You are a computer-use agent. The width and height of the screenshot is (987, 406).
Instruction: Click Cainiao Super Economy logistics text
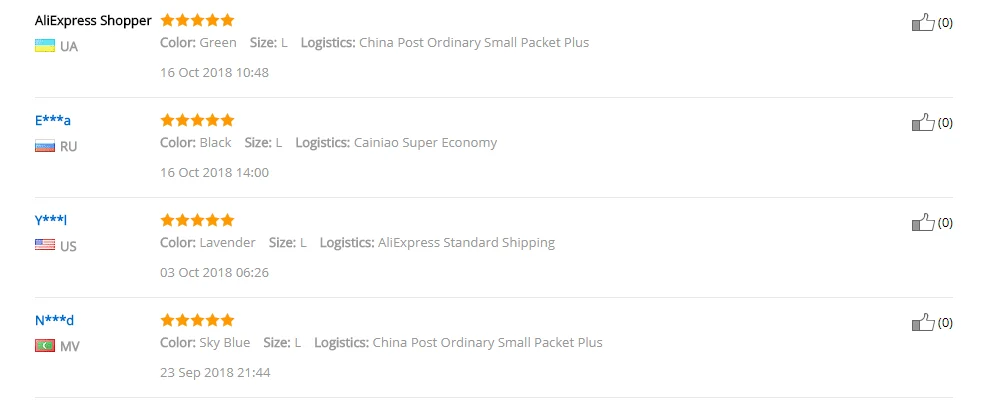(x=426, y=143)
